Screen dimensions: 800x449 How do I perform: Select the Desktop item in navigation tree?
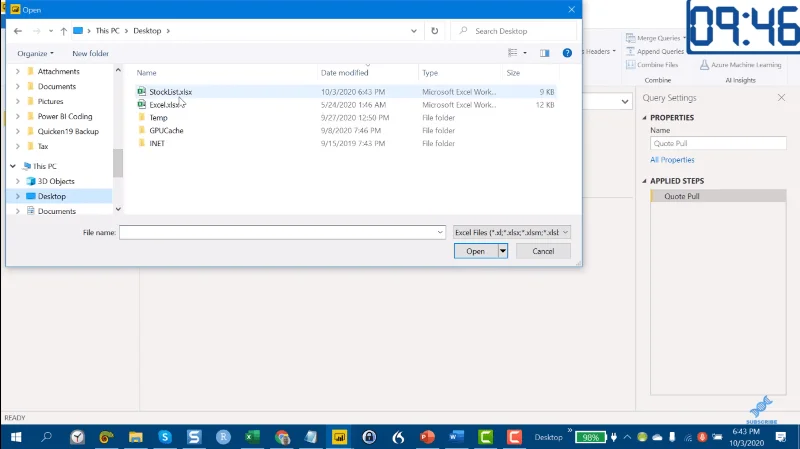point(52,196)
